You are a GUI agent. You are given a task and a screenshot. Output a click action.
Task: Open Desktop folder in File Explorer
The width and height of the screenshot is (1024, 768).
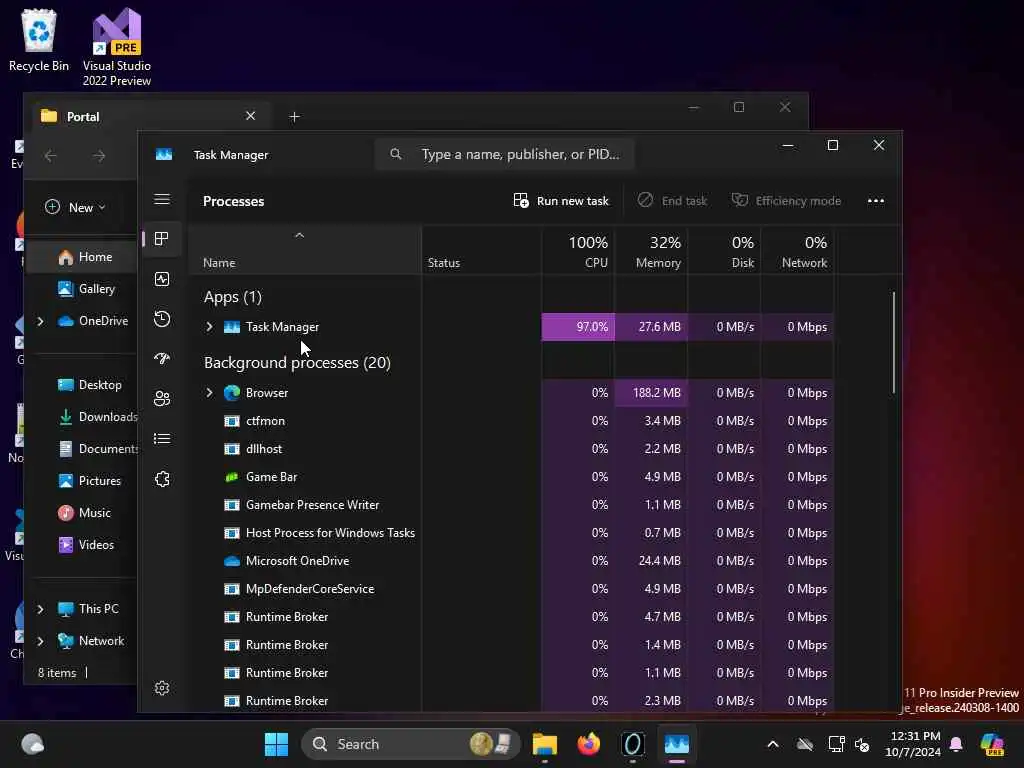(89, 385)
